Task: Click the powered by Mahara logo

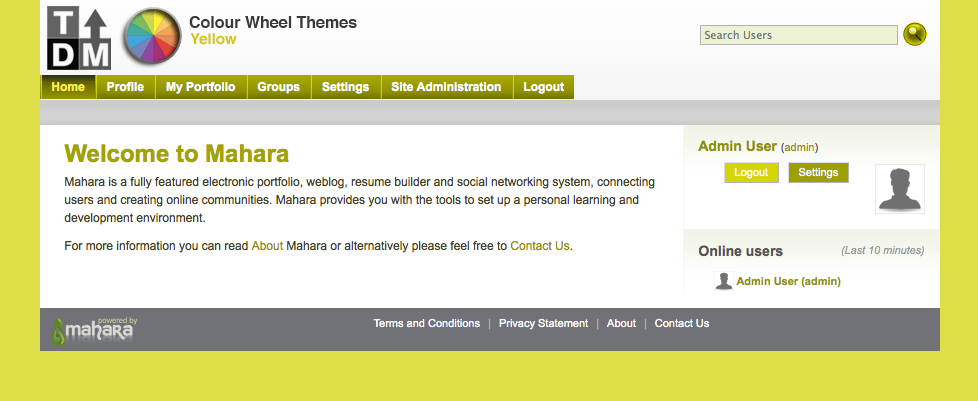Action: [95, 330]
